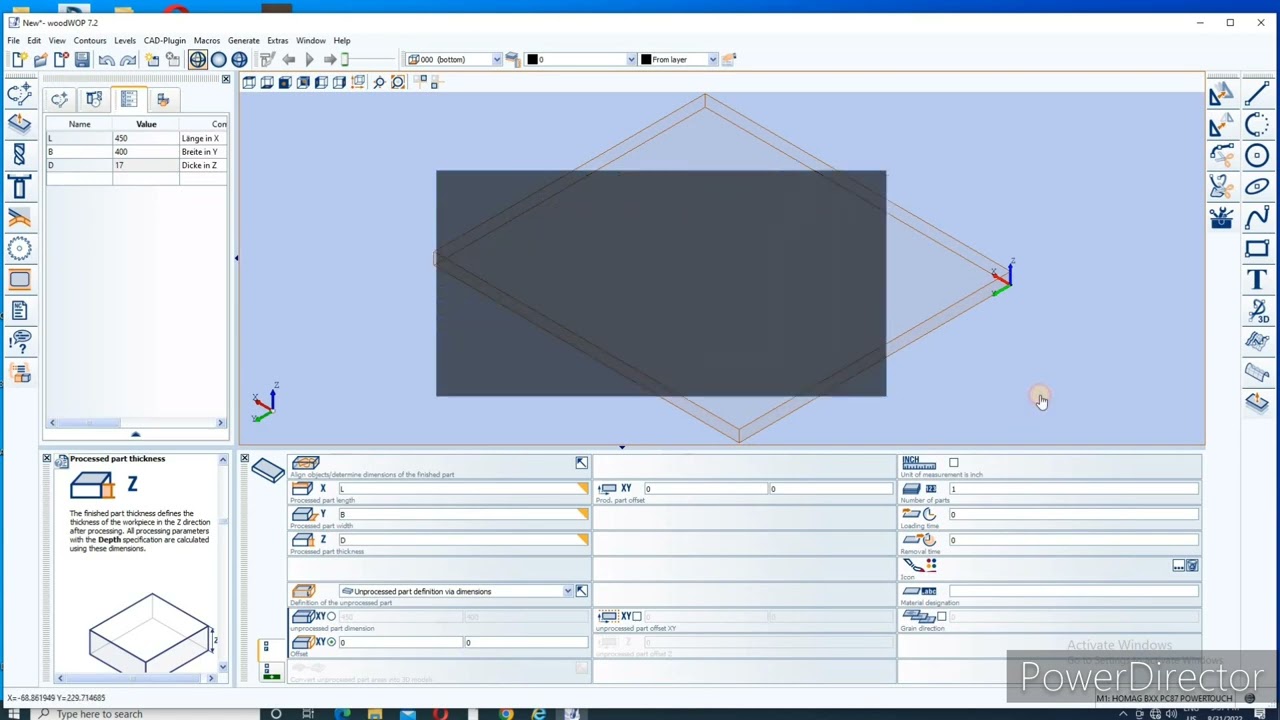This screenshot has height=720, width=1280.
Task: Open the Contours menu
Action: pos(89,41)
